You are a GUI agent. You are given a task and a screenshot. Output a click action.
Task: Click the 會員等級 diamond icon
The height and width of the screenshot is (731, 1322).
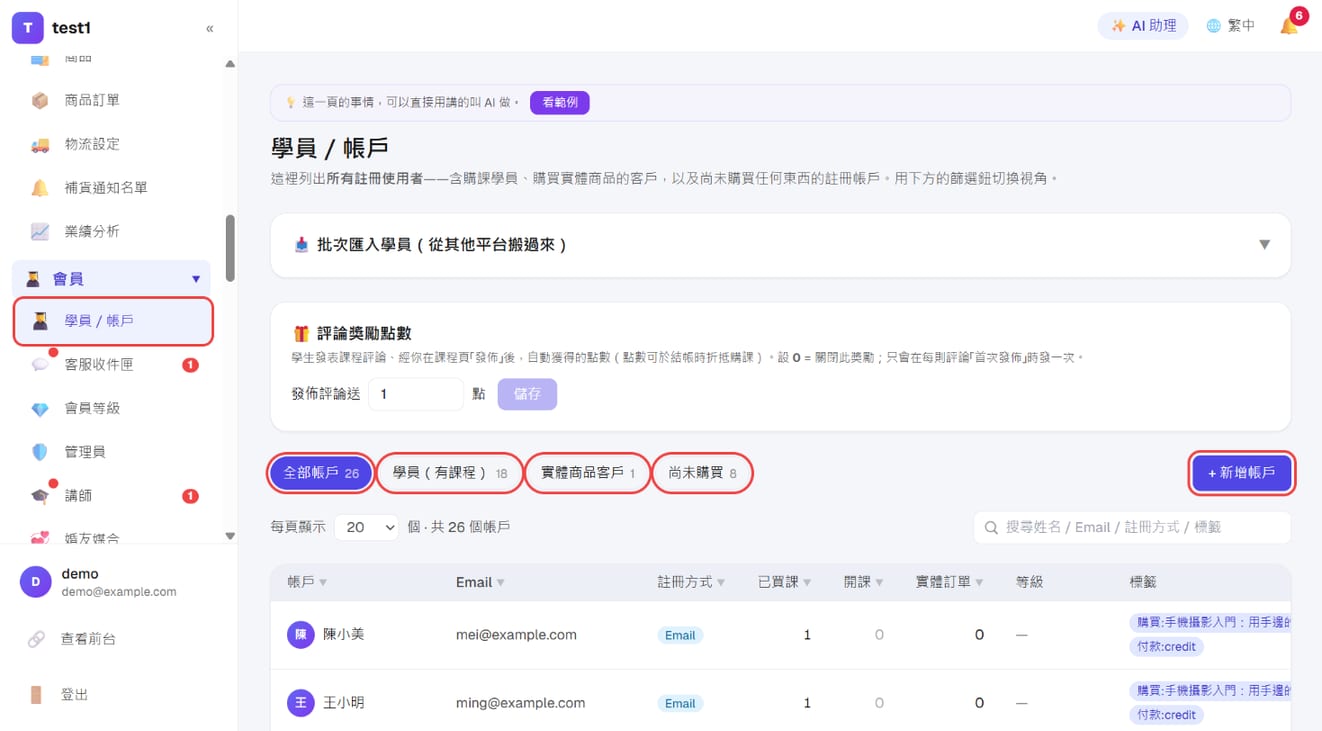click(x=40, y=408)
